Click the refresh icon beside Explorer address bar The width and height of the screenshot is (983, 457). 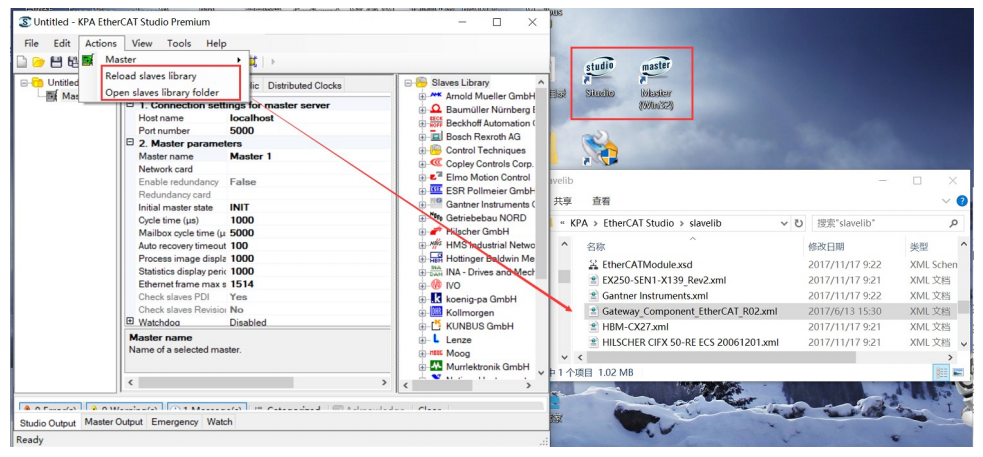[799, 223]
